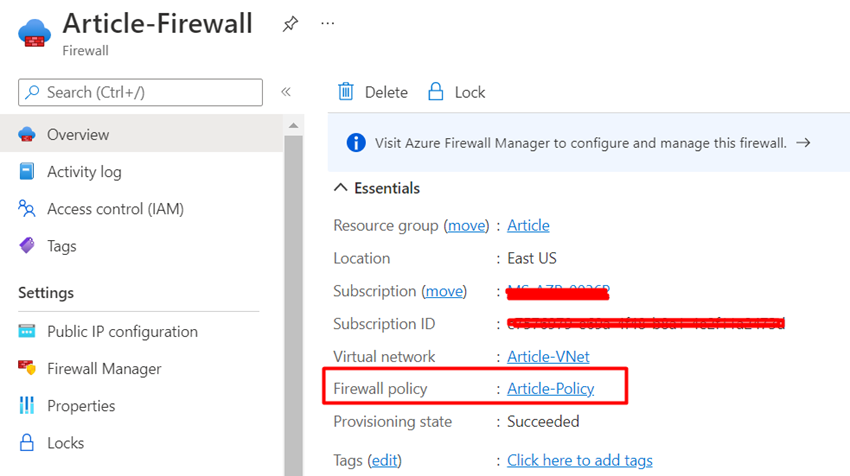This screenshot has height=476, width=850.
Task: Collapse the sidebar with double chevron
Action: click(x=286, y=92)
